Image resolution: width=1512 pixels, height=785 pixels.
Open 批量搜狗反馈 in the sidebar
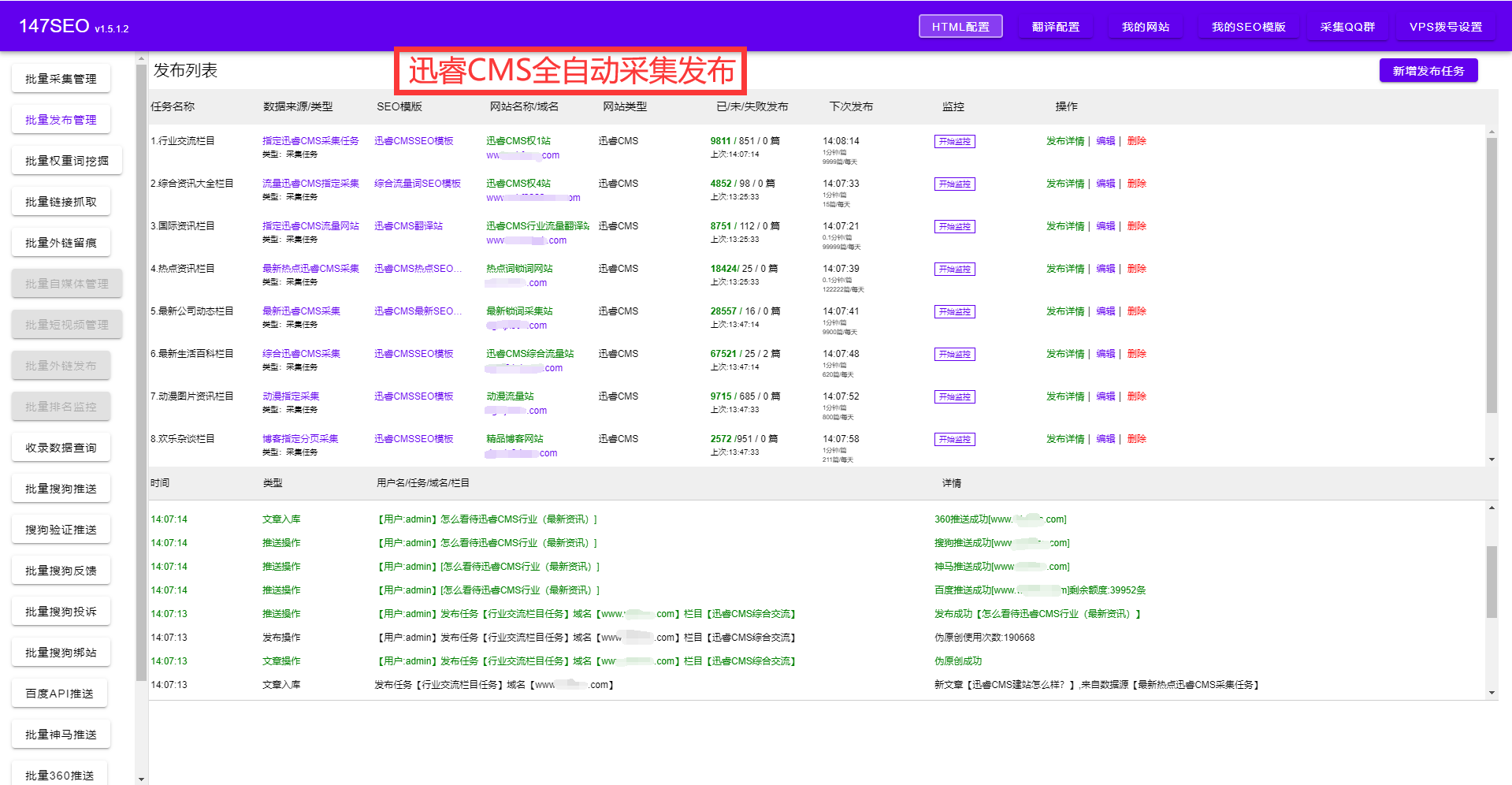pyautogui.click(x=61, y=571)
